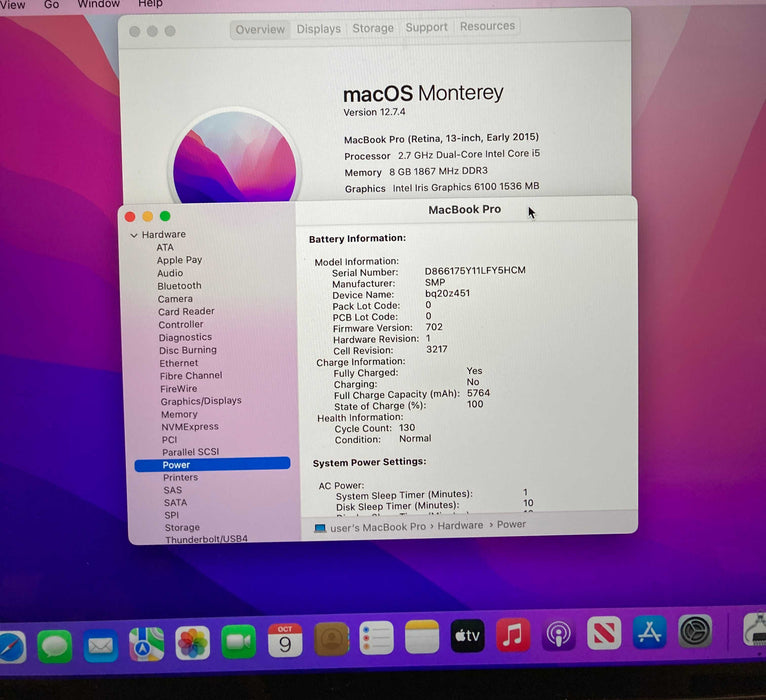Open the Window menu in menu bar

[98, 4]
